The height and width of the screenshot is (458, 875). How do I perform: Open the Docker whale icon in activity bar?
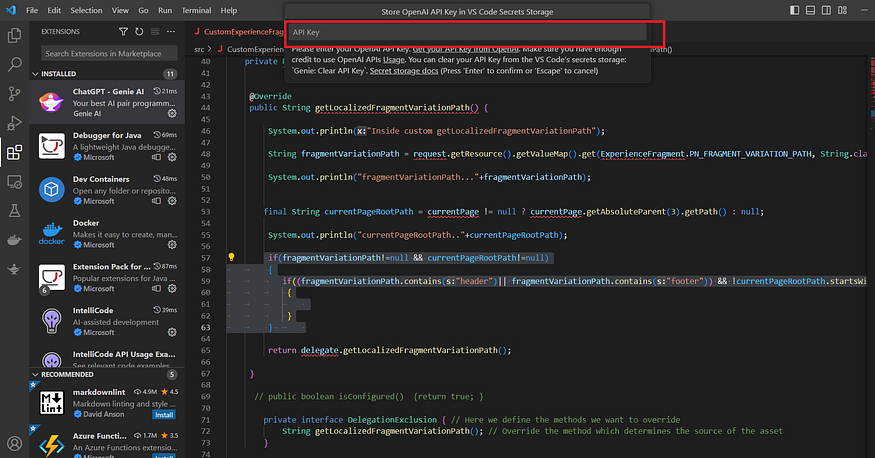15,240
